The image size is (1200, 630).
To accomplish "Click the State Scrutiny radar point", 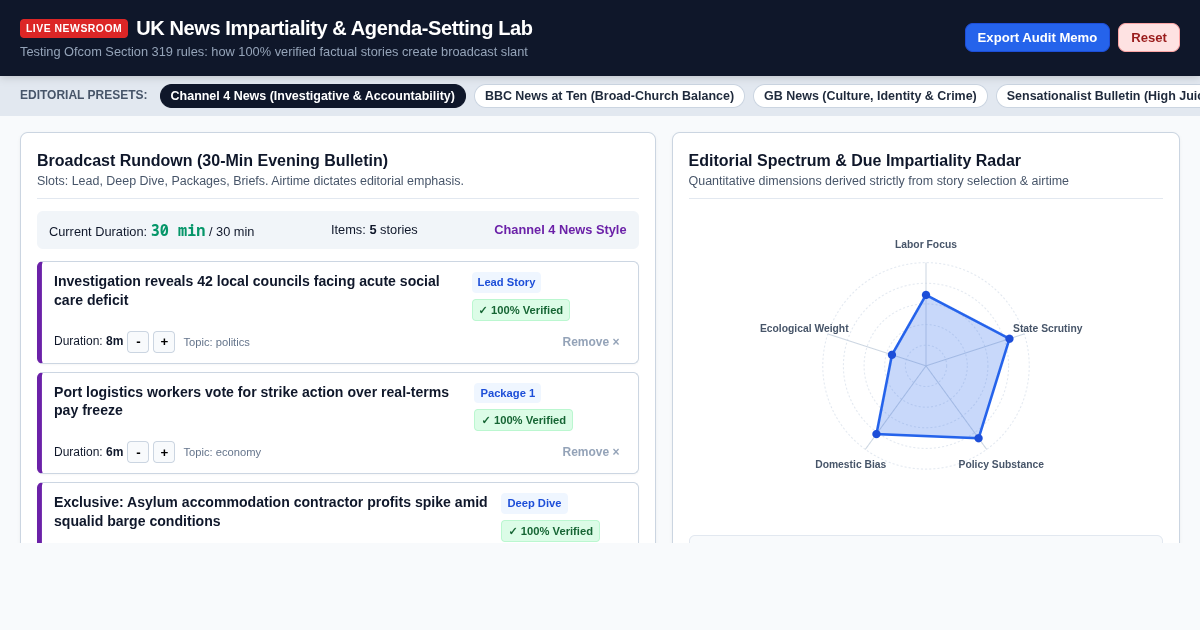I will tap(1009, 339).
